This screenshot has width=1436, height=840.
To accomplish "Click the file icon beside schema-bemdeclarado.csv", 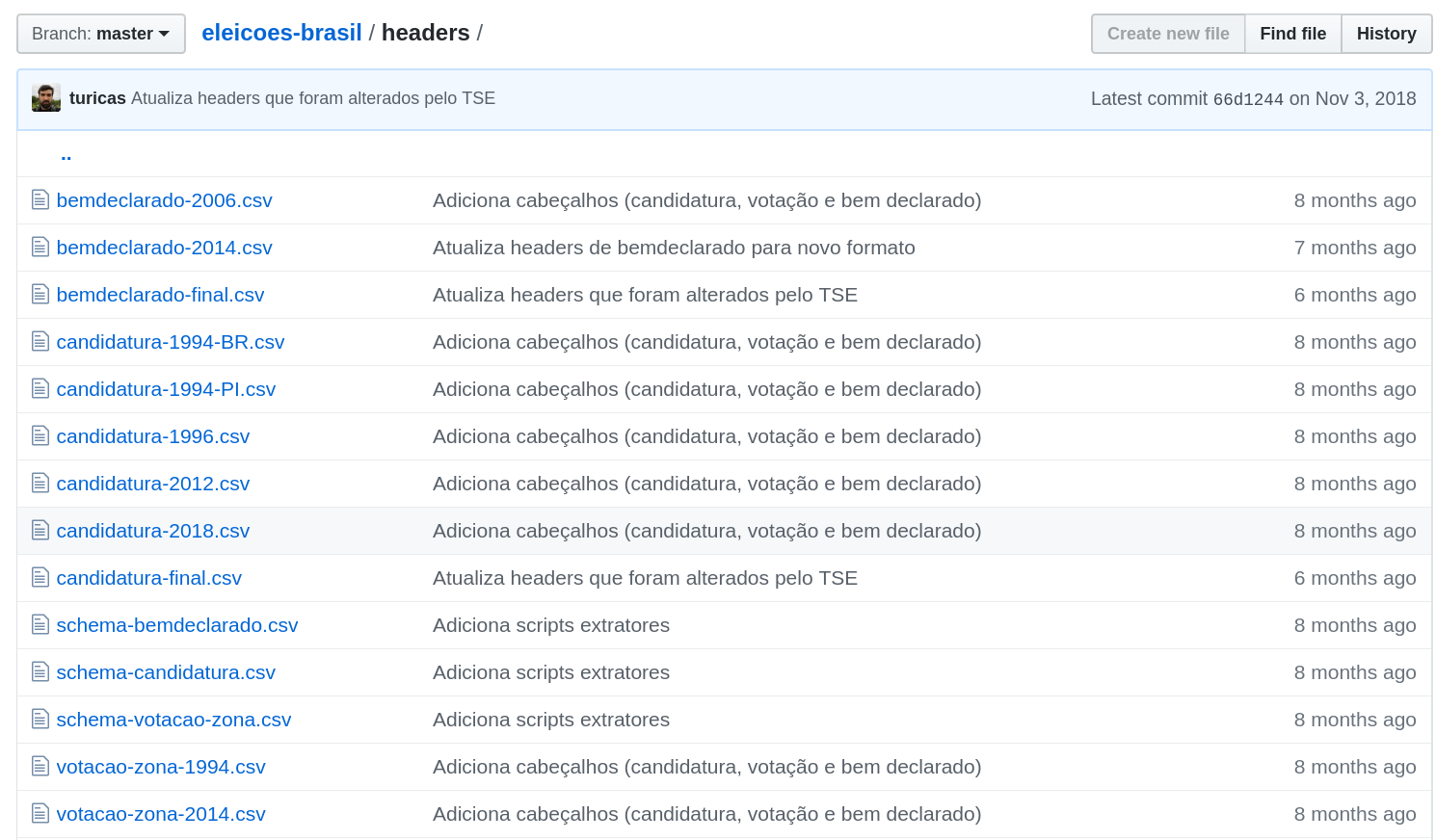I will 40,625.
